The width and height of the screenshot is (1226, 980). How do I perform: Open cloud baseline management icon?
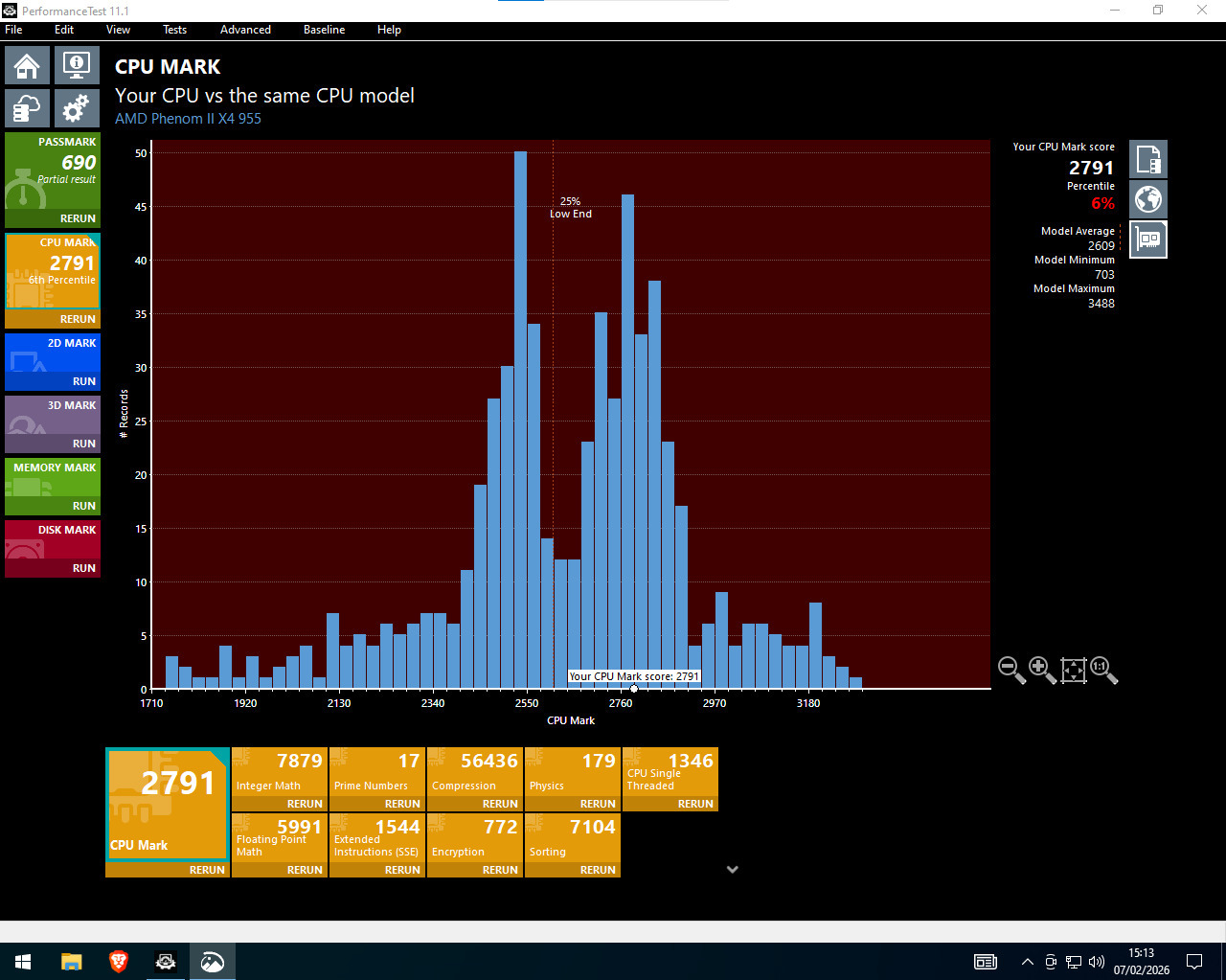pos(27,108)
